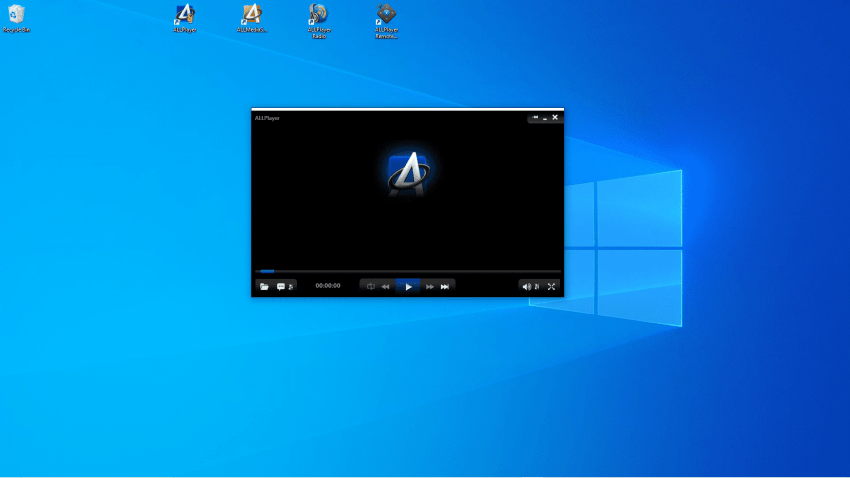The image size is (850, 478).
Task: Click the small icon right of subtitles button
Action: [x=291, y=287]
